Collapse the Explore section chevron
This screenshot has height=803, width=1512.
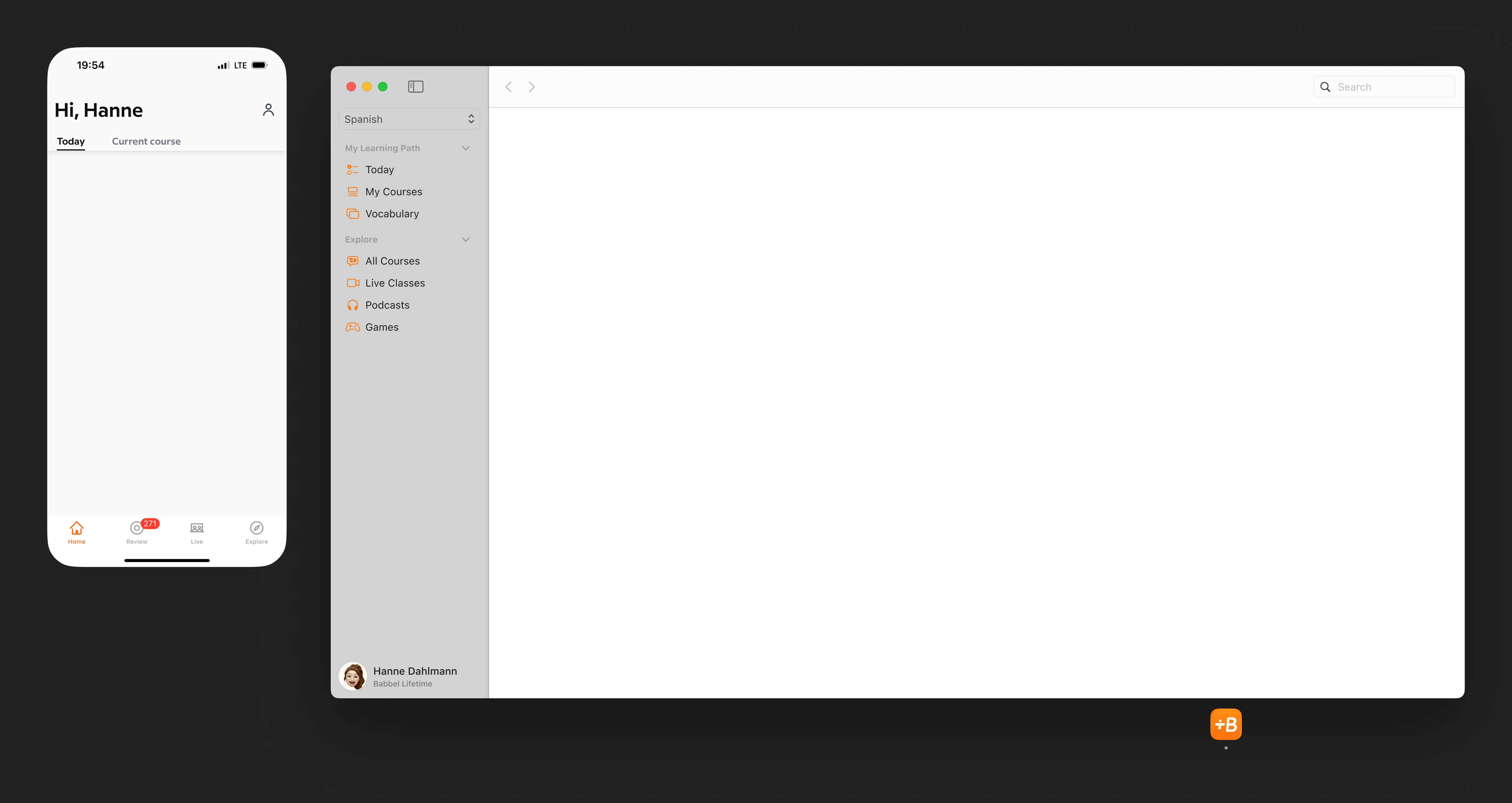tap(466, 240)
